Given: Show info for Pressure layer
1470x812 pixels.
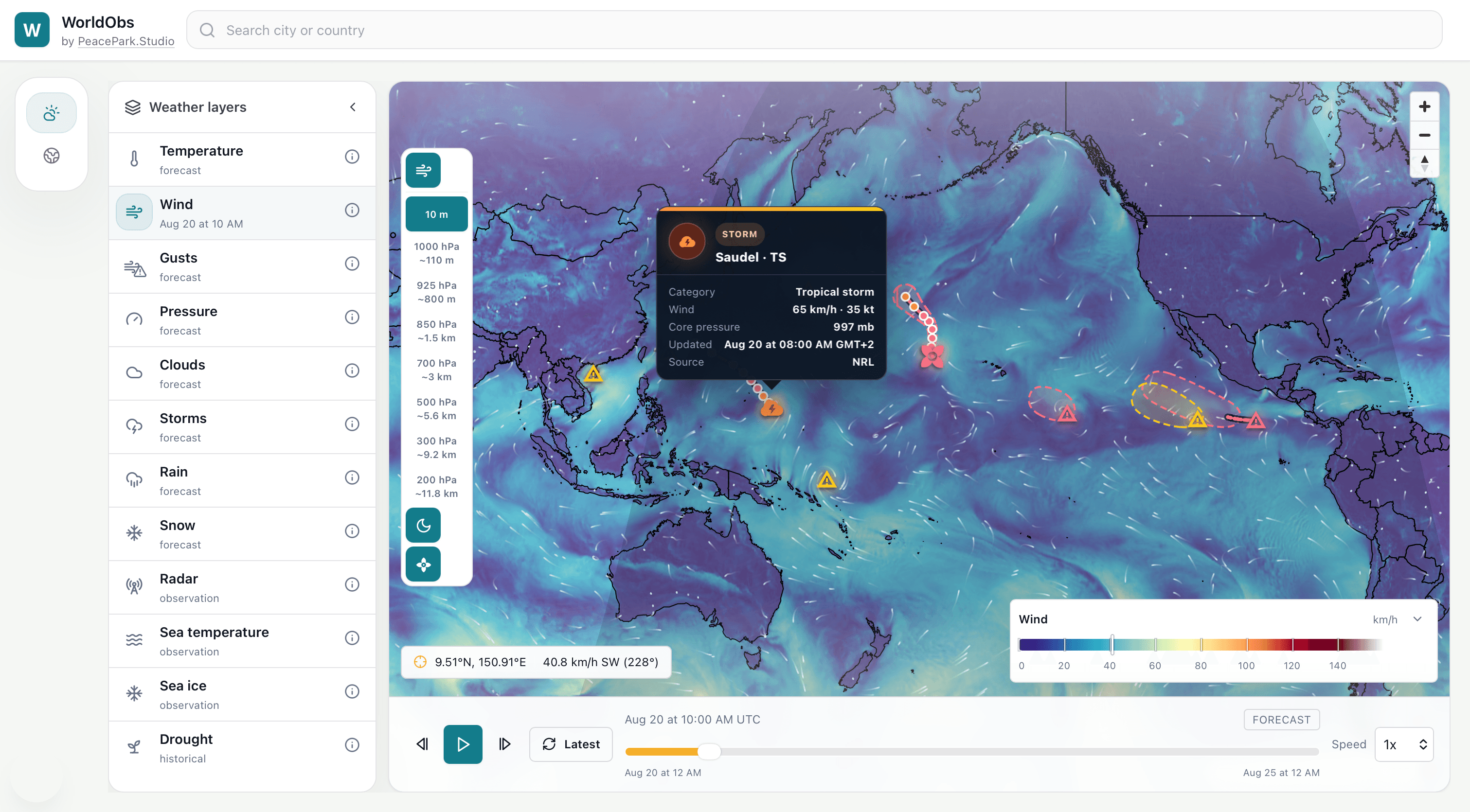Looking at the screenshot, I should [352, 317].
